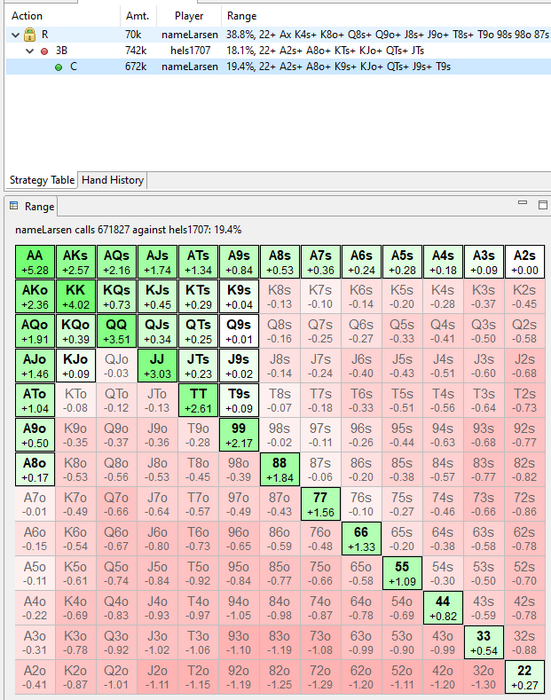
Task: Click the 742k amount cell
Action: (138, 50)
